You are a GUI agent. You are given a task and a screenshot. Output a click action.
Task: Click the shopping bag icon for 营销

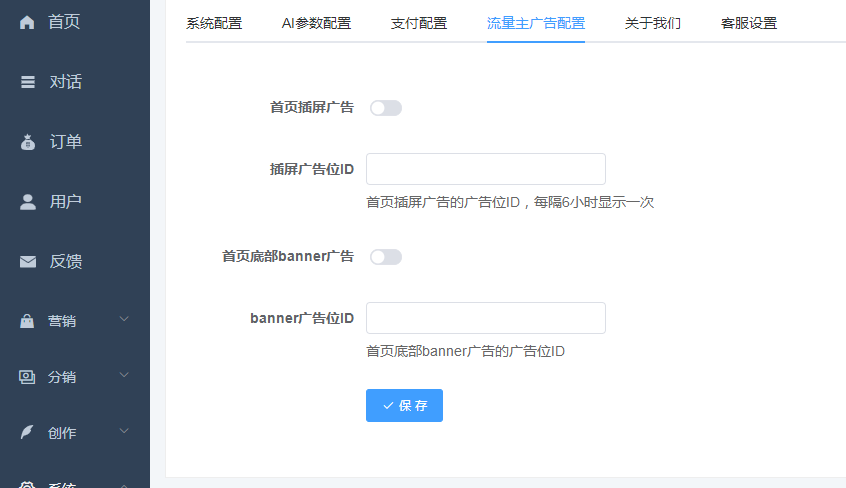pyautogui.click(x=28, y=321)
